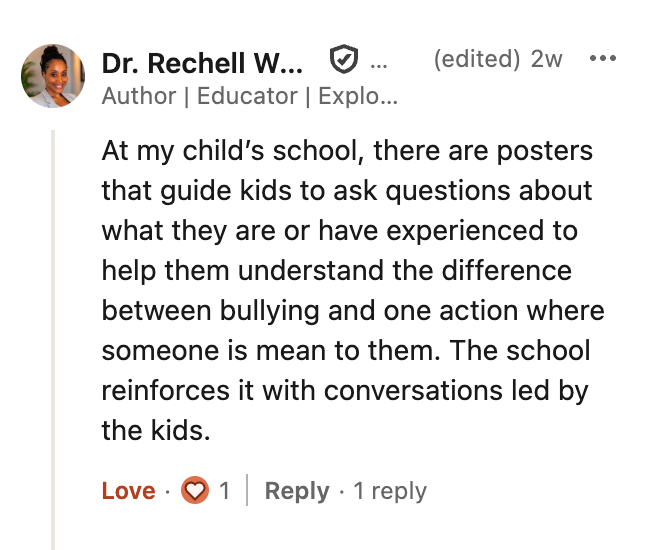This screenshot has height=550, width=666.
Task: Click the divider between reactions and Reply
Action: (x=247, y=490)
